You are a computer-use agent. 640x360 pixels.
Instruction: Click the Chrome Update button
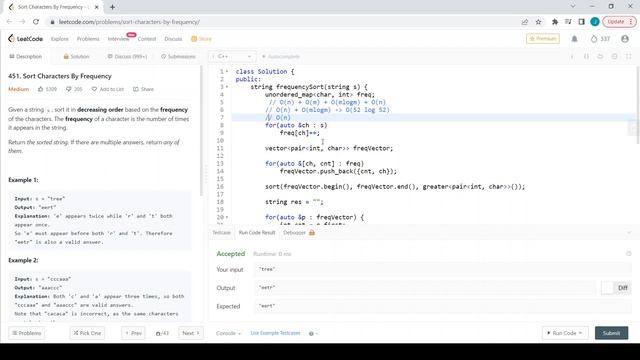tap(619, 22)
